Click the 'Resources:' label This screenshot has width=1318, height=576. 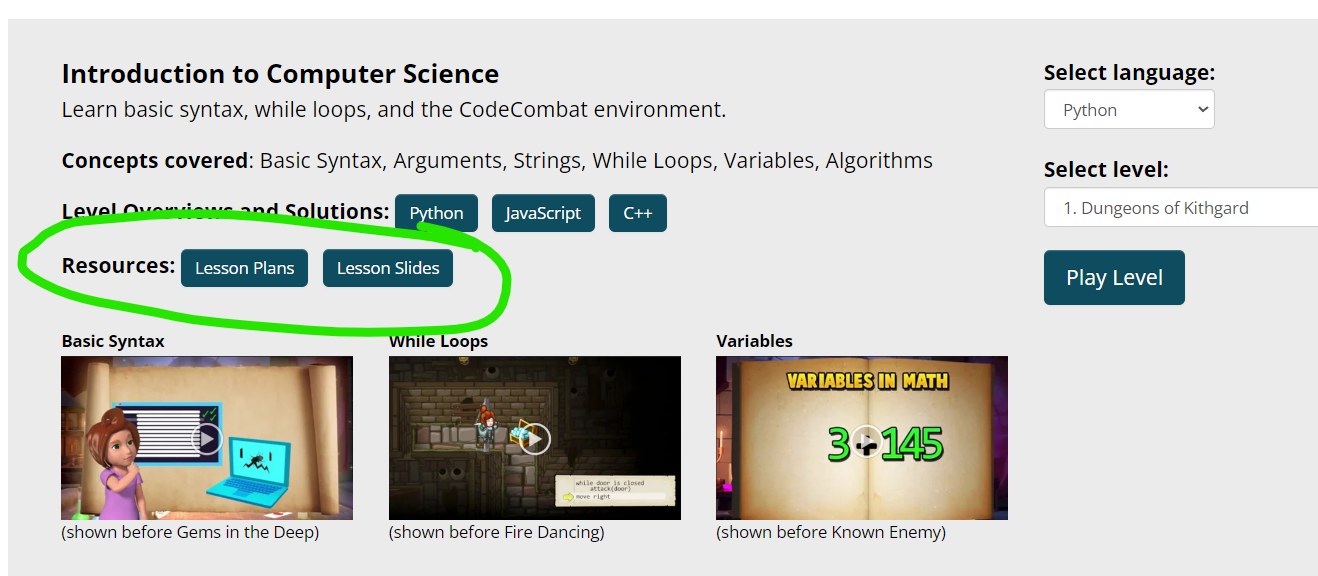118,266
